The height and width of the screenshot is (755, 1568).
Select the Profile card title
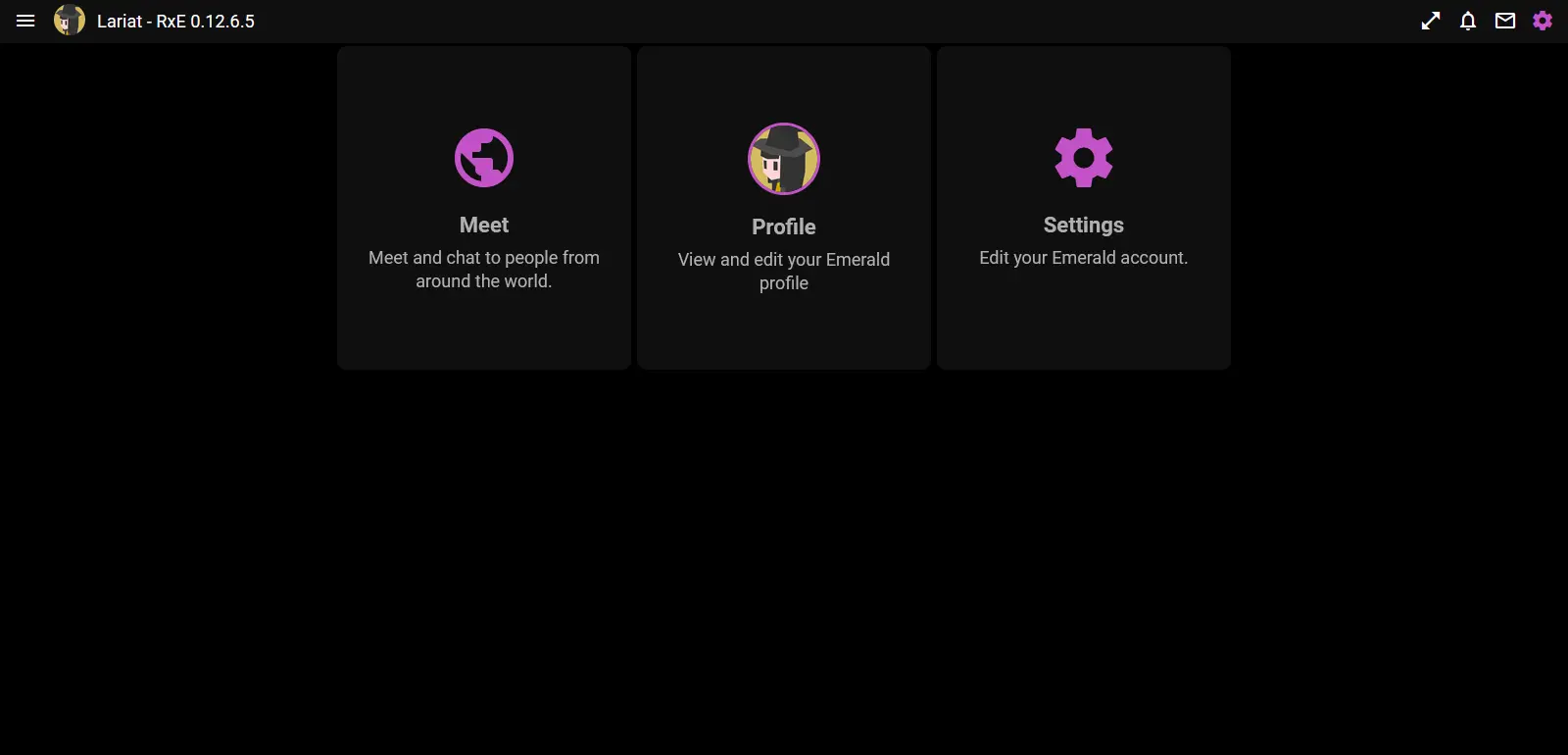point(784,226)
